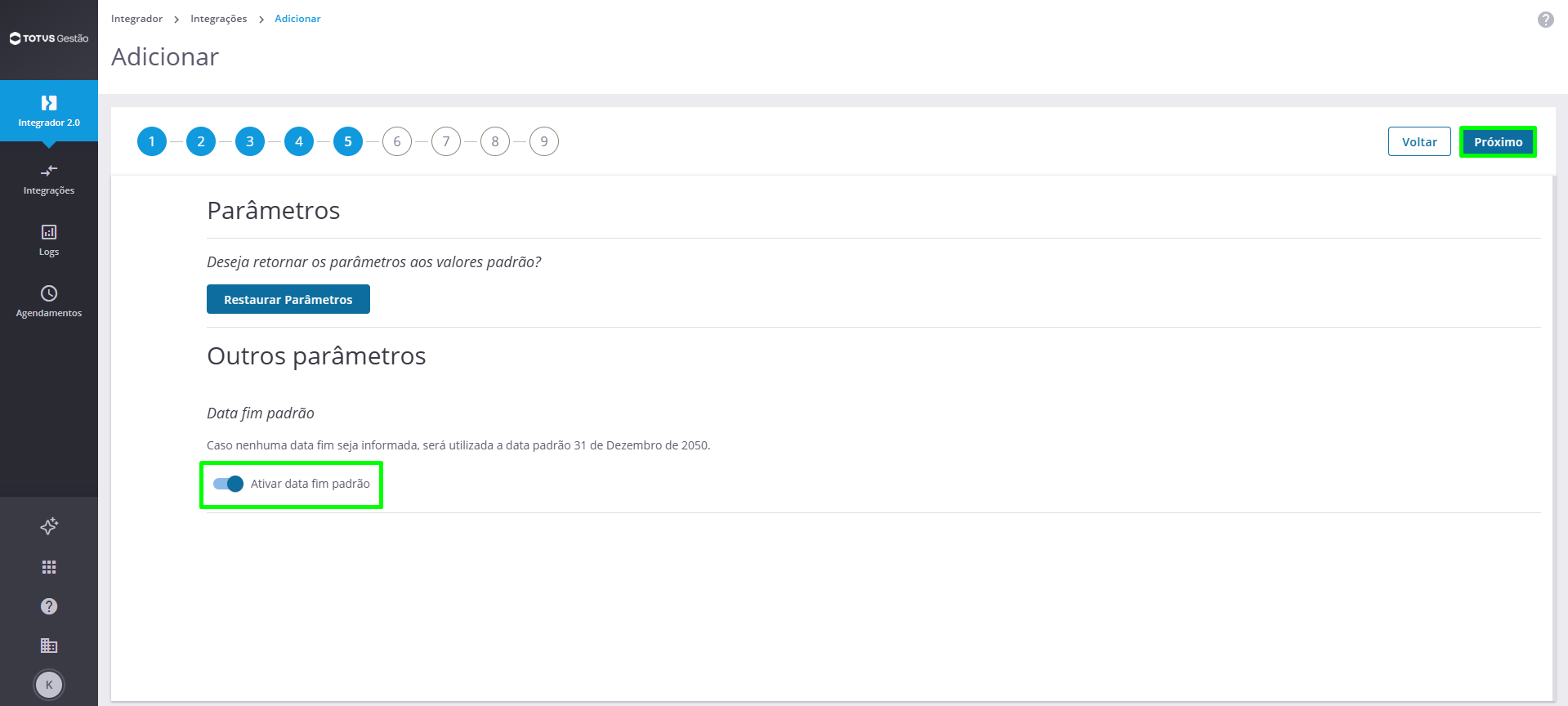Viewport: 1568px width, 706px height.
Task: Click the Outros parâmetros heading
Action: tap(316, 356)
